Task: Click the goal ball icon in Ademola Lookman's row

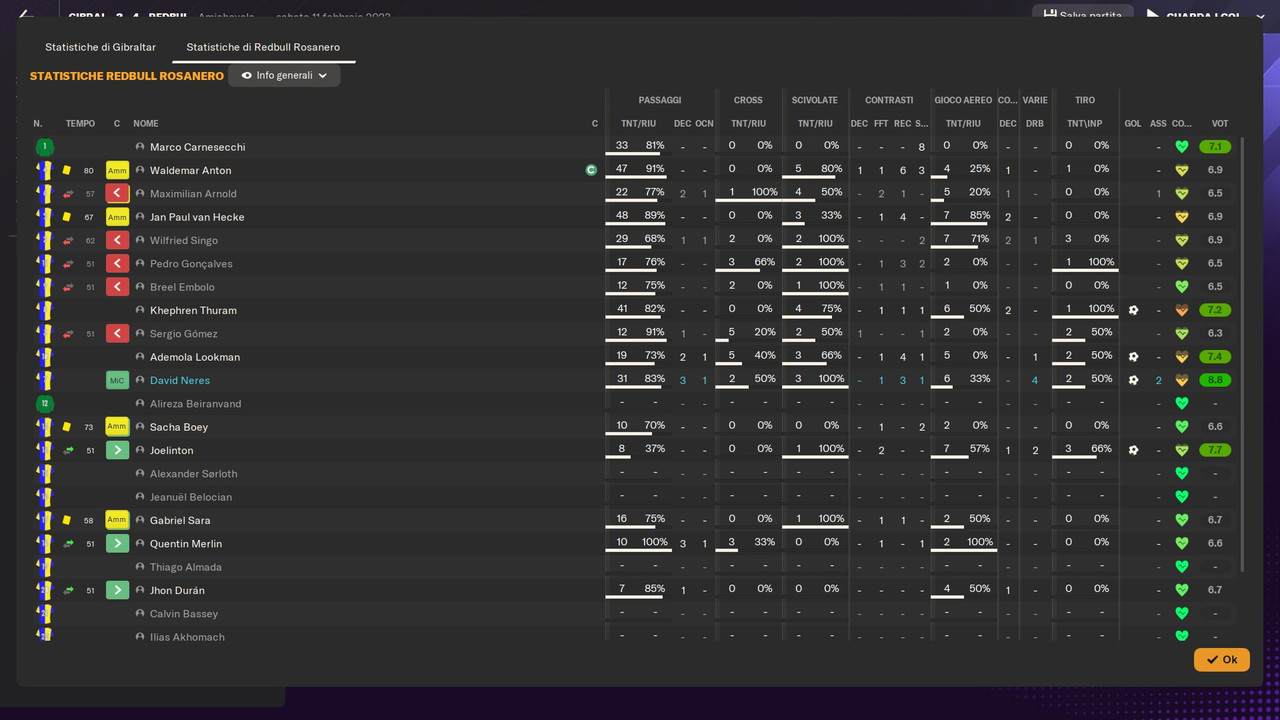Action: 1133,357
